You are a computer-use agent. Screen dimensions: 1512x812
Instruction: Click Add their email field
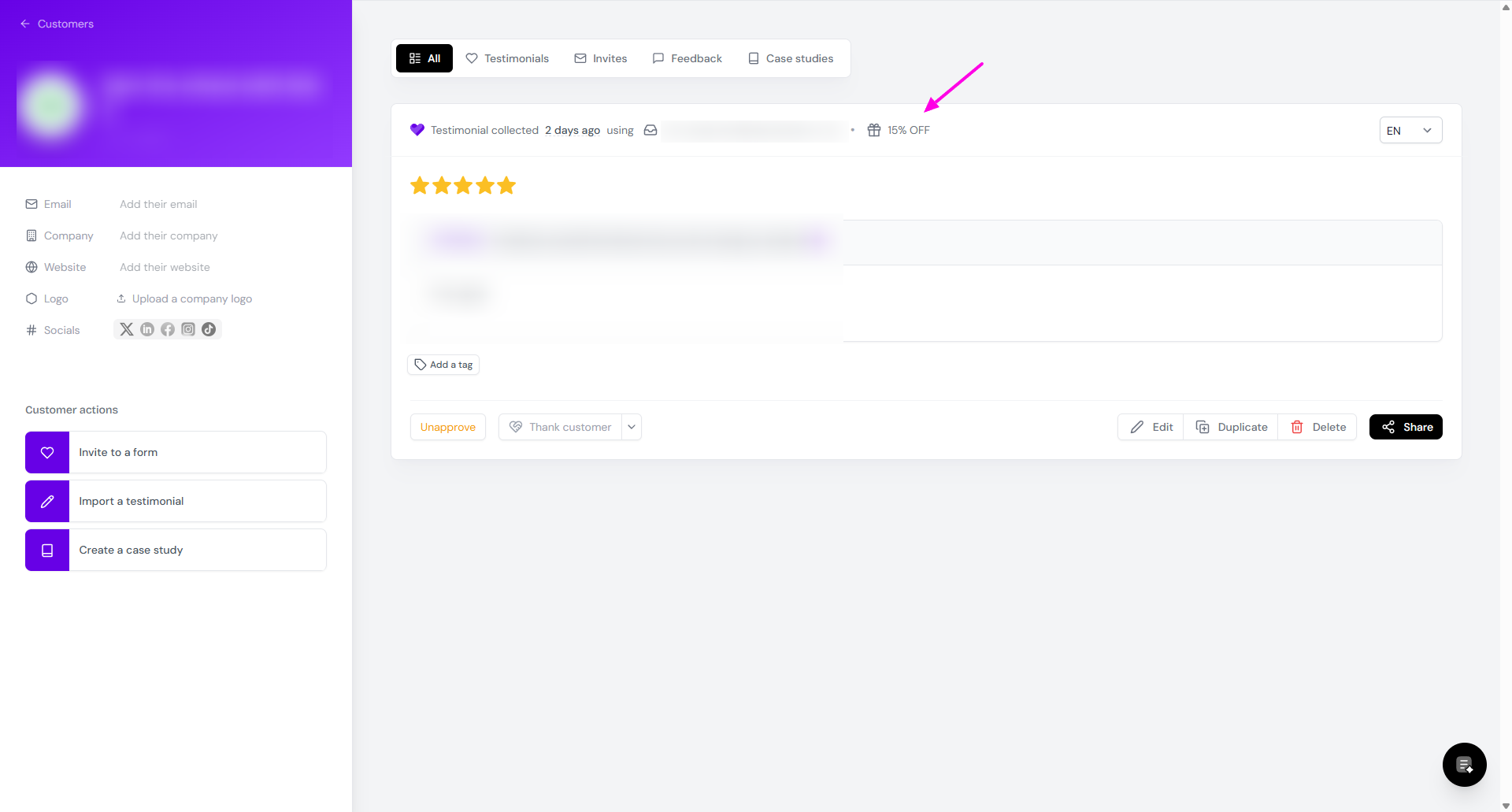click(158, 204)
